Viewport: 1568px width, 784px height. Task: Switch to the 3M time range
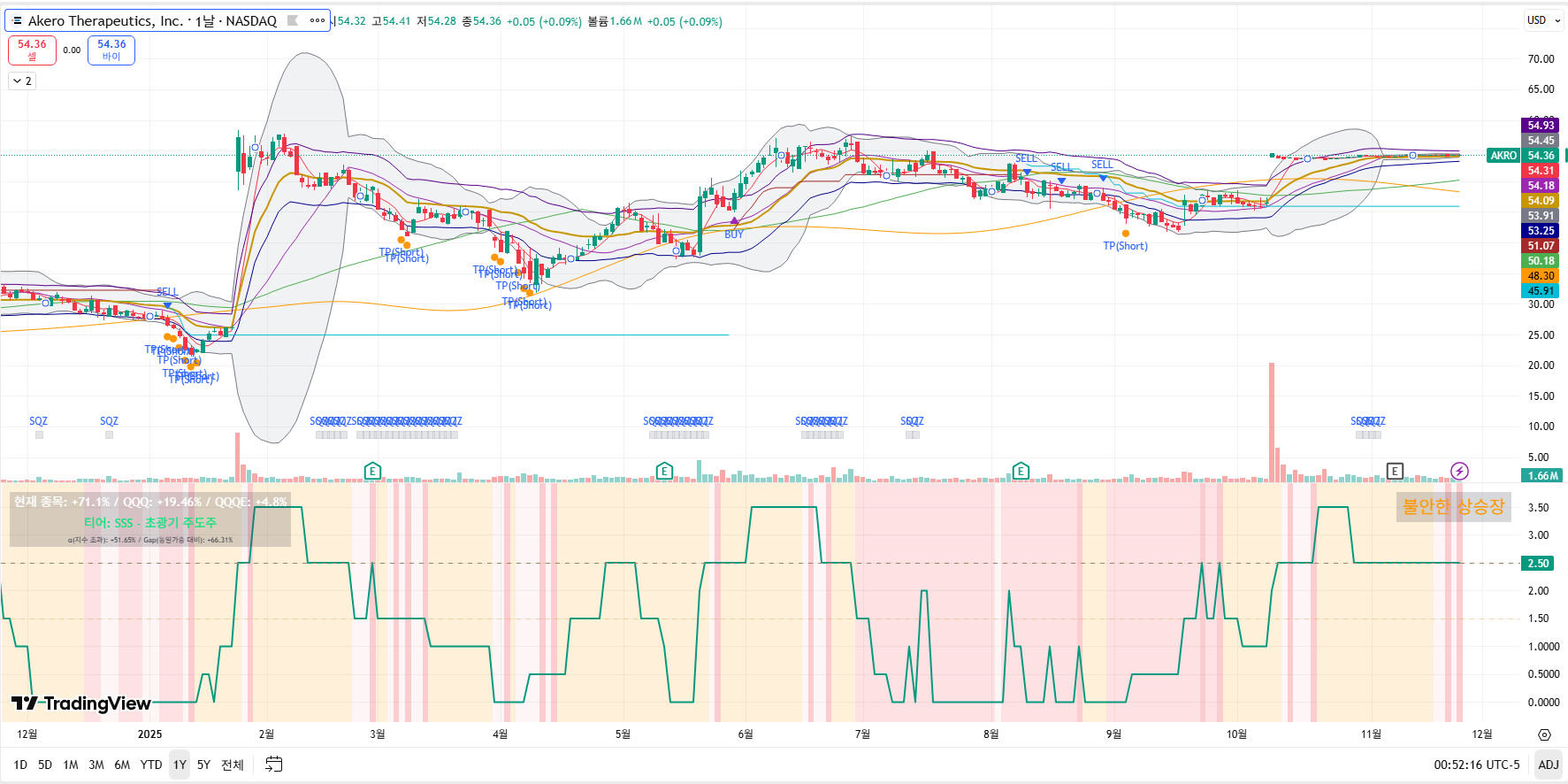click(96, 765)
